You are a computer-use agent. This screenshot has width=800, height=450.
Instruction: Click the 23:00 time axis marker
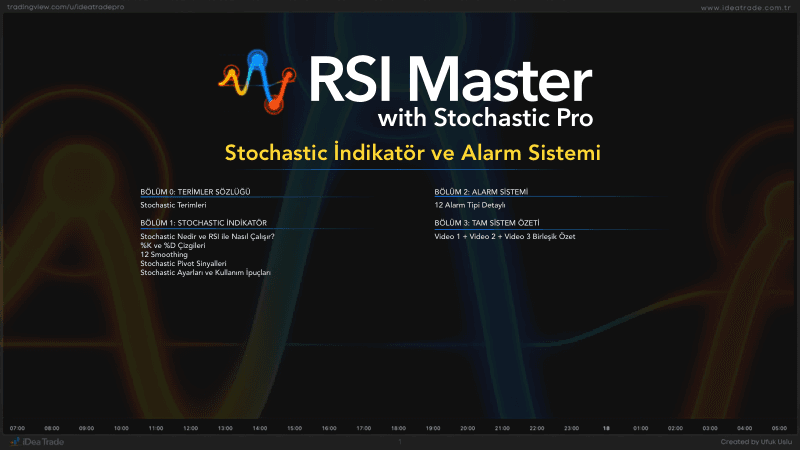pos(571,428)
